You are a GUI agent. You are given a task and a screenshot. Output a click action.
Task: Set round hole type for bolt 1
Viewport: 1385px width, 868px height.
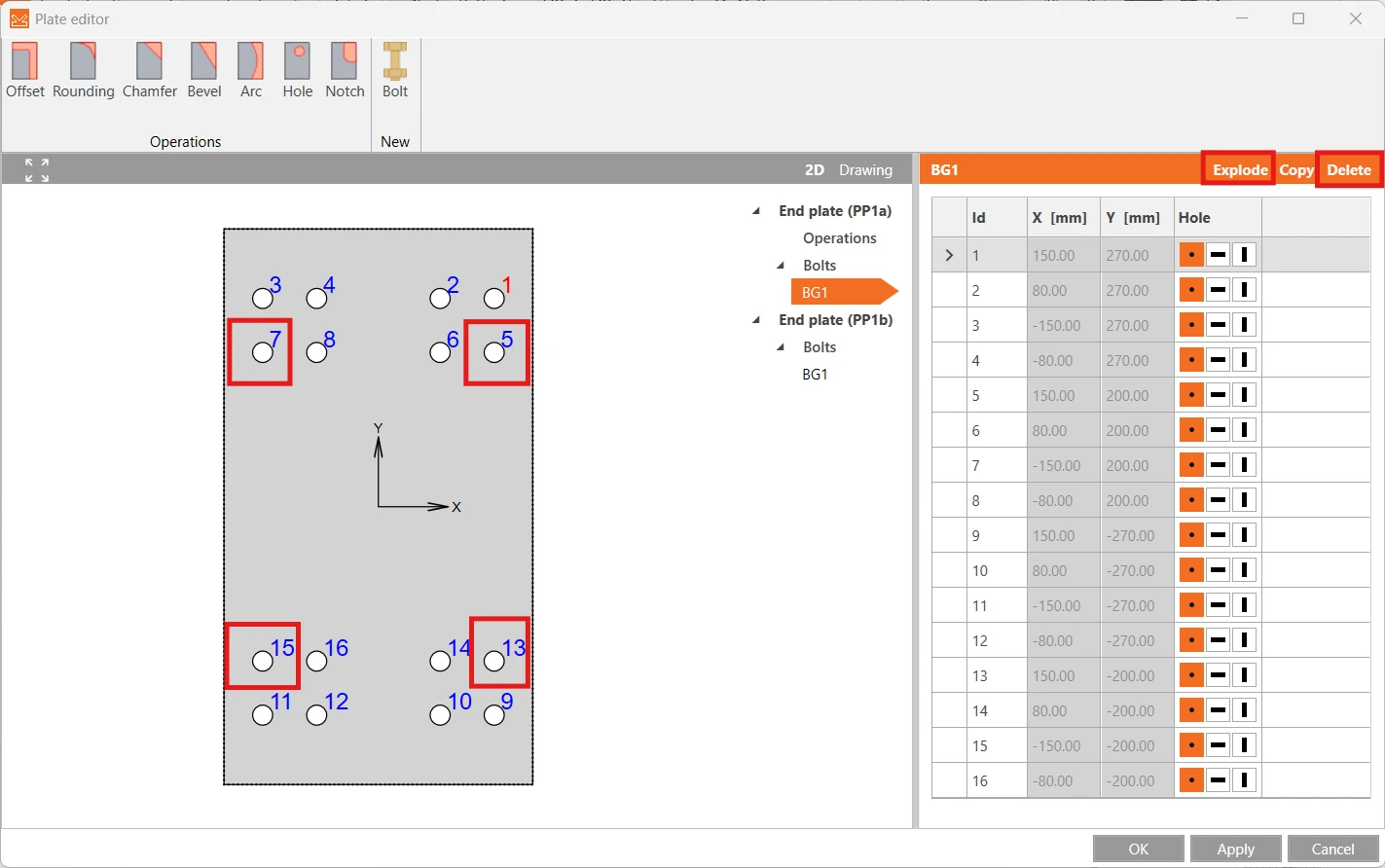(x=1191, y=255)
